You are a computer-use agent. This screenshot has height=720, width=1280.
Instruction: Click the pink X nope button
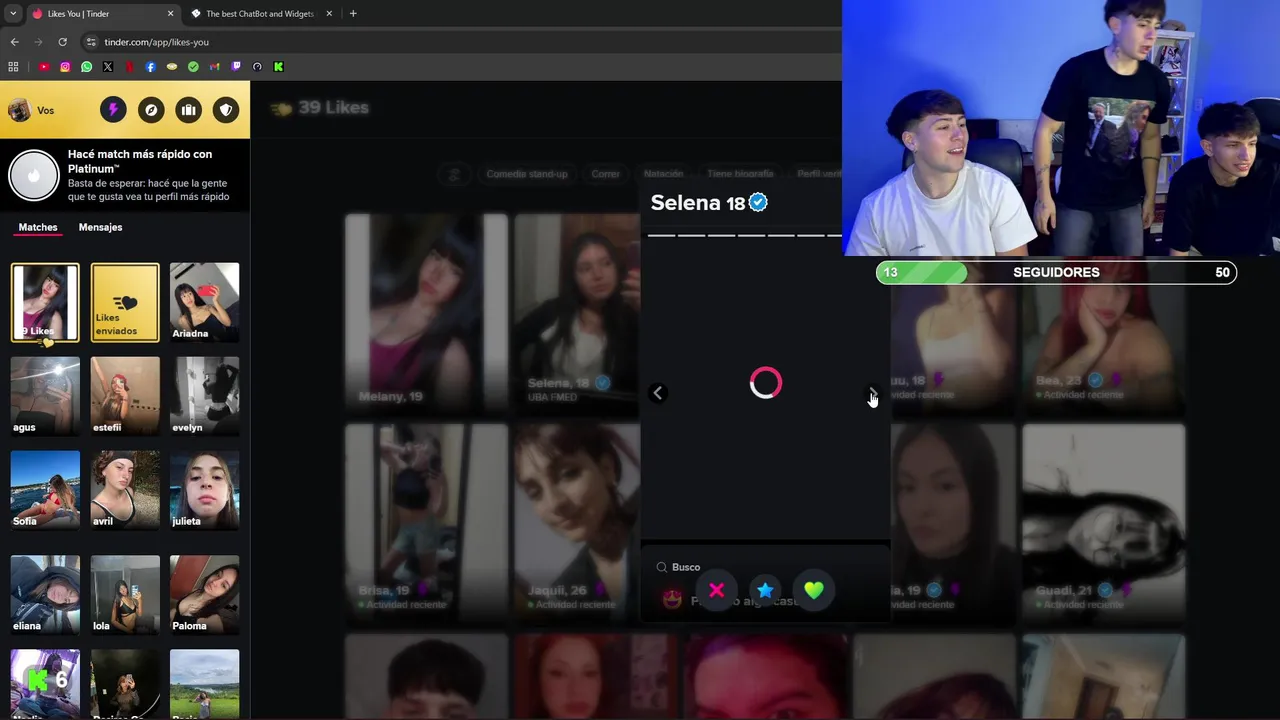(x=716, y=590)
